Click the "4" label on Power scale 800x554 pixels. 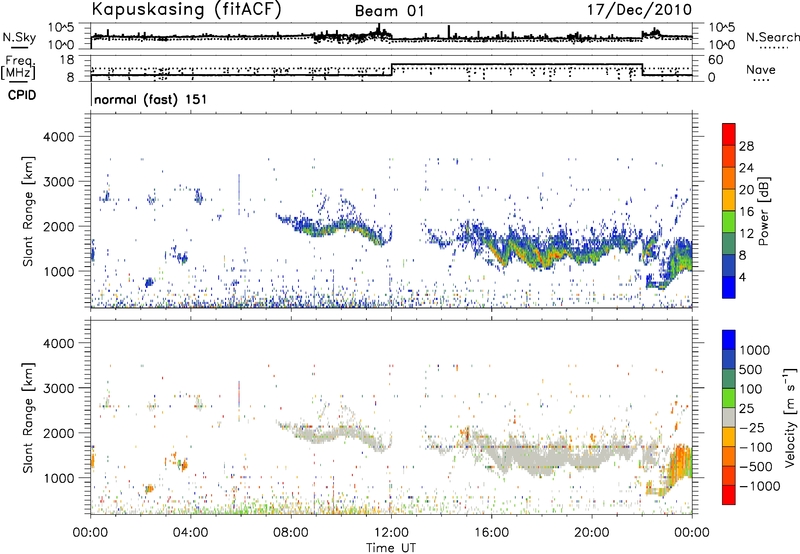tap(743, 278)
